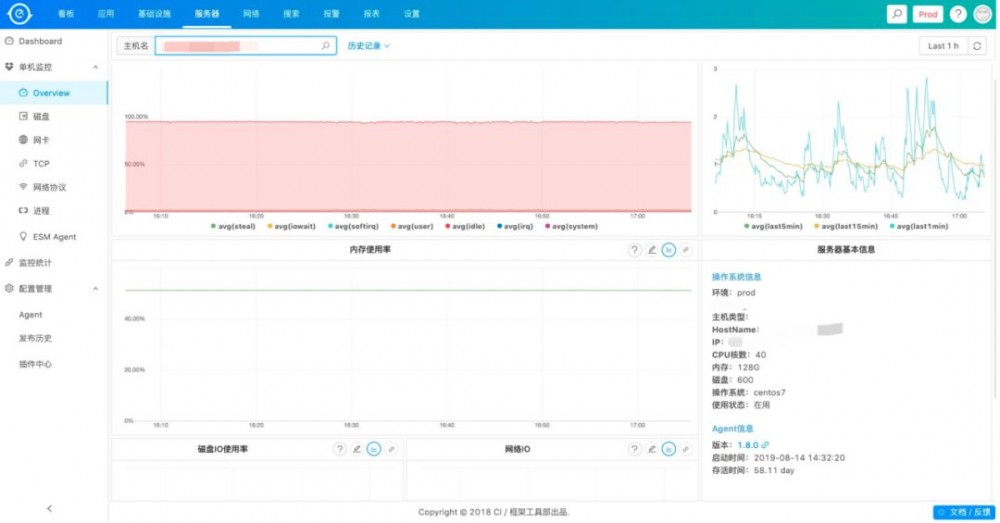
Task: Switch 内存使用率 chart display mode
Action: (x=668, y=250)
